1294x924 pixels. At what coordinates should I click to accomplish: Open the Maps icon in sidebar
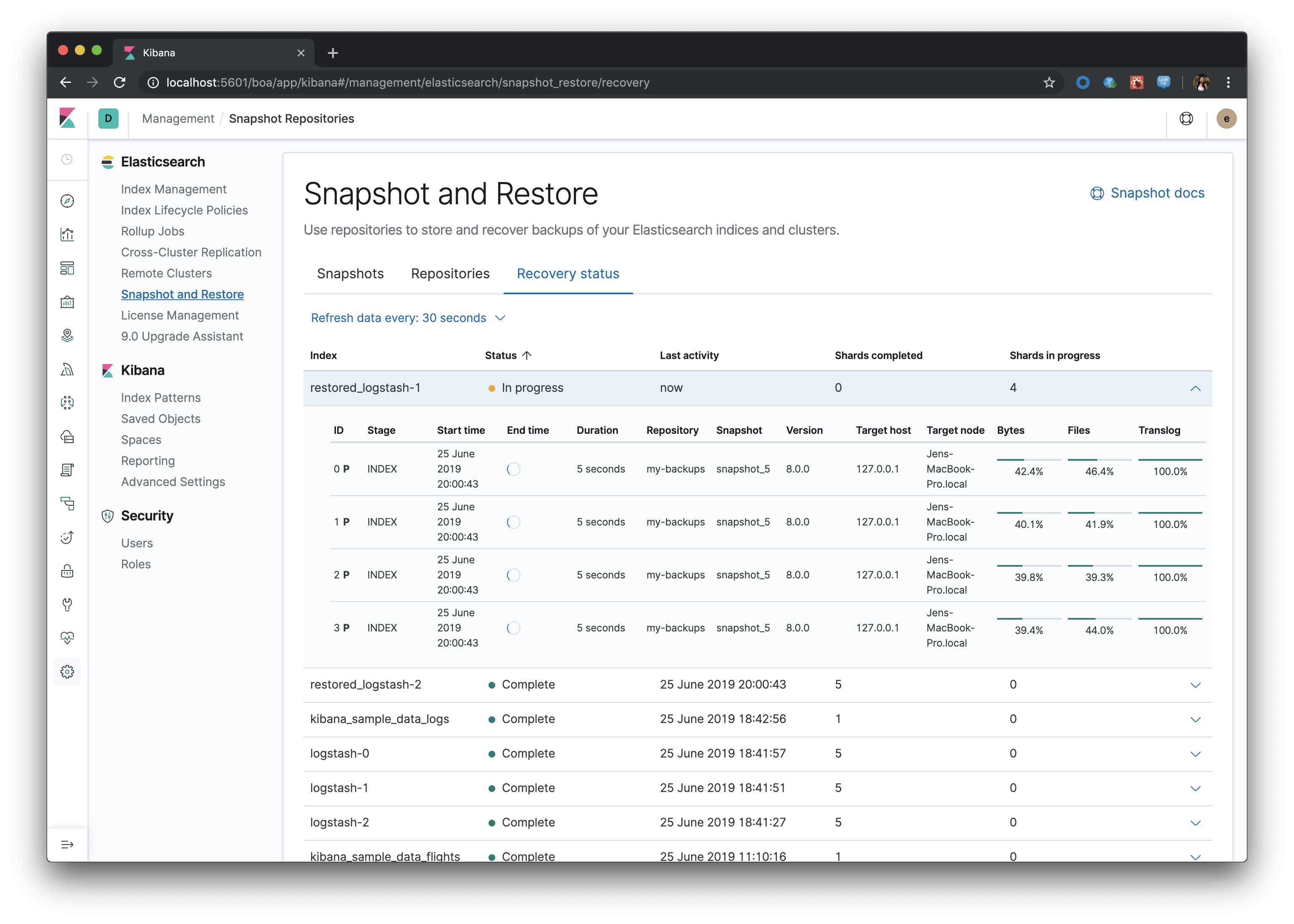point(67,335)
